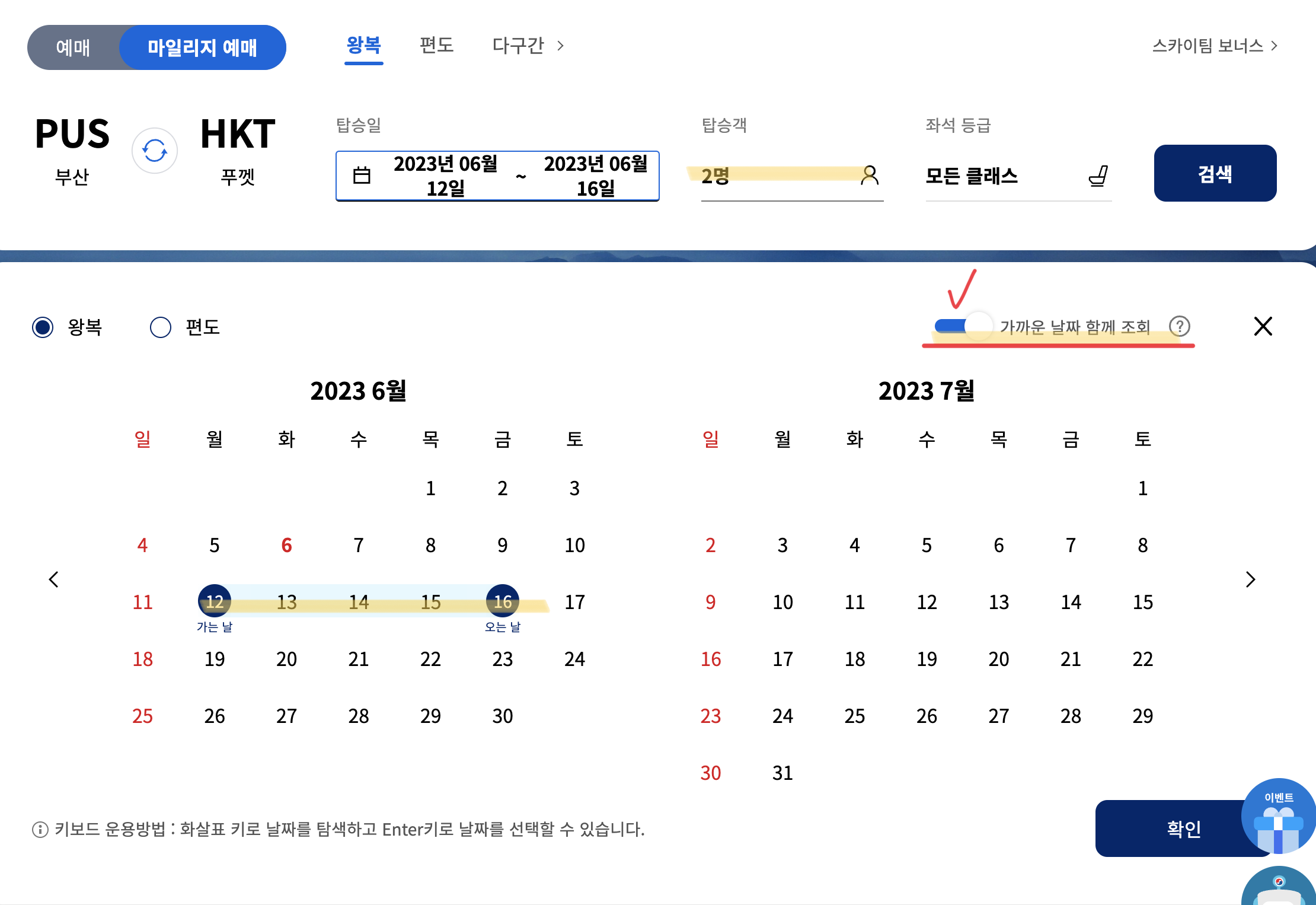Screen dimensions: 1316x905
Task: Click the help question mark icon
Action: [x=1179, y=326]
